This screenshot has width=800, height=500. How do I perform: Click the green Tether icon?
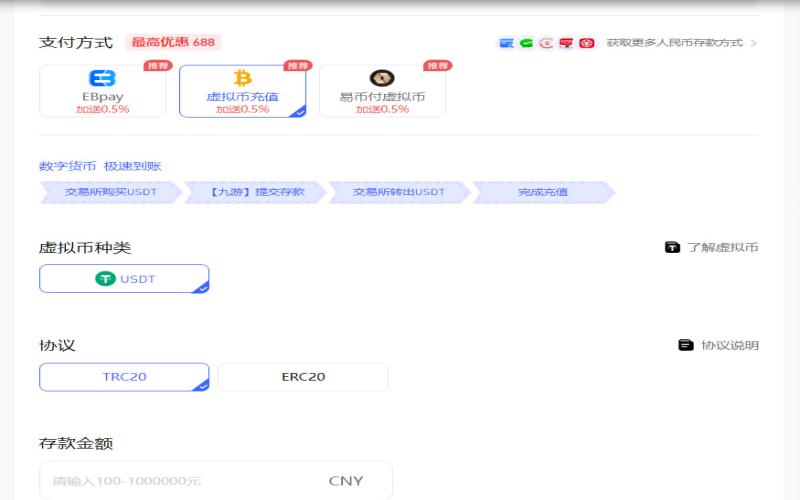[106, 279]
